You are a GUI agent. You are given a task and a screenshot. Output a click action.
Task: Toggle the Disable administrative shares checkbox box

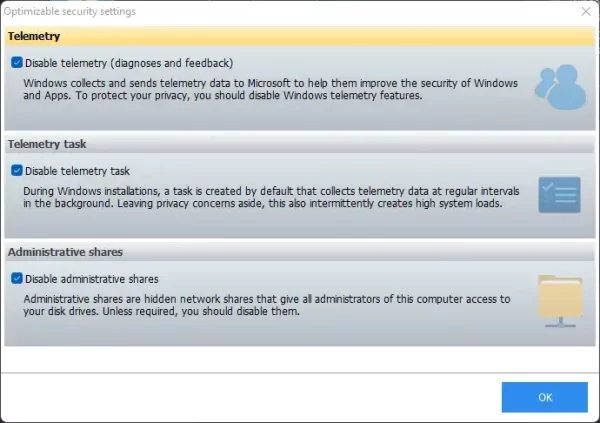pos(17,278)
